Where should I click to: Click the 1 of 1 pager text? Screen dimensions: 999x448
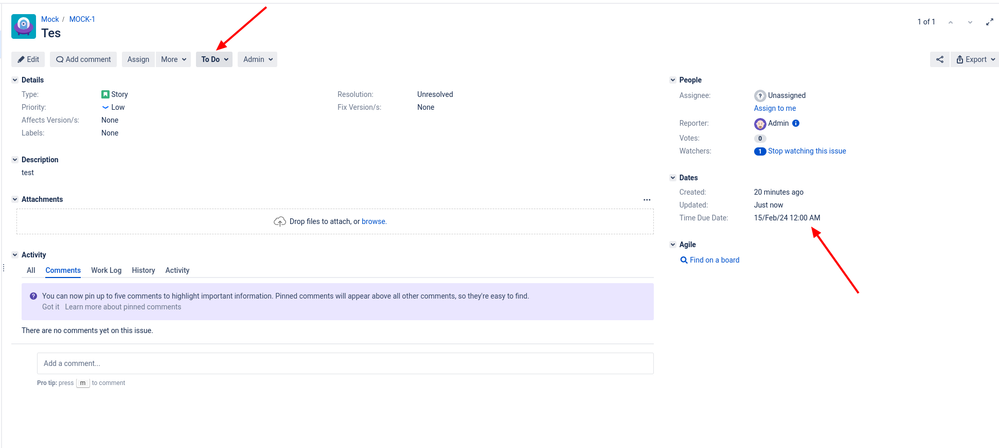(x=926, y=22)
